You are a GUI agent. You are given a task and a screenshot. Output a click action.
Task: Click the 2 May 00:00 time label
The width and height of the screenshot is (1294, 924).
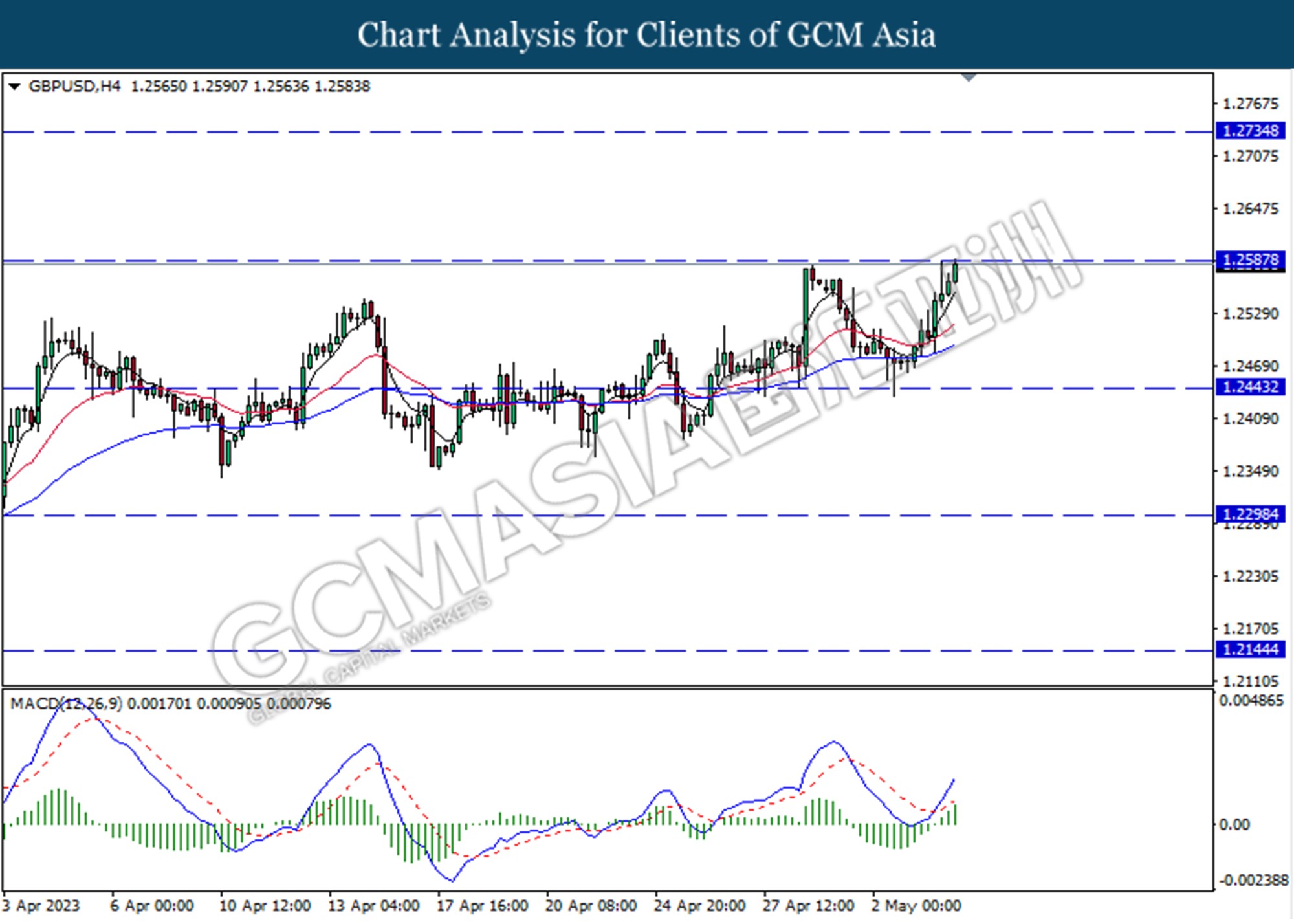916,905
